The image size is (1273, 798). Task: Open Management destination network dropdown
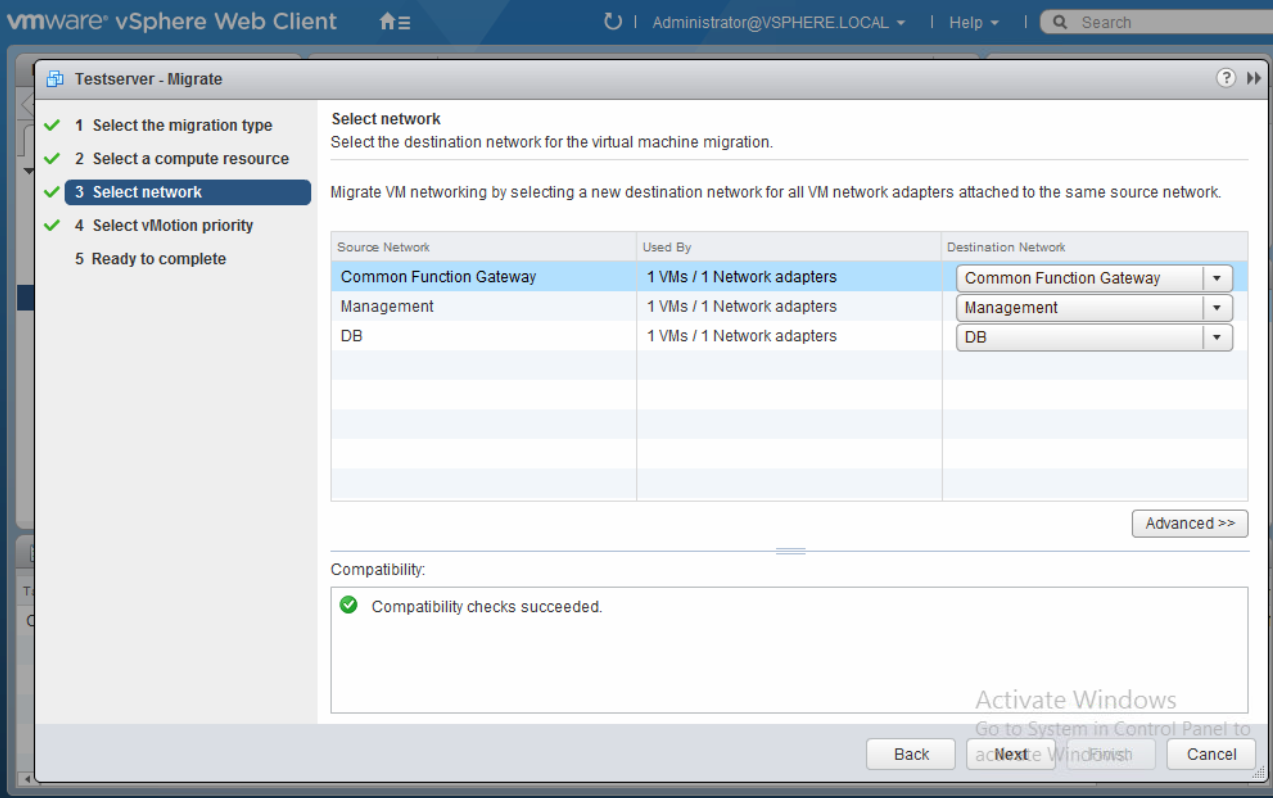1216,308
